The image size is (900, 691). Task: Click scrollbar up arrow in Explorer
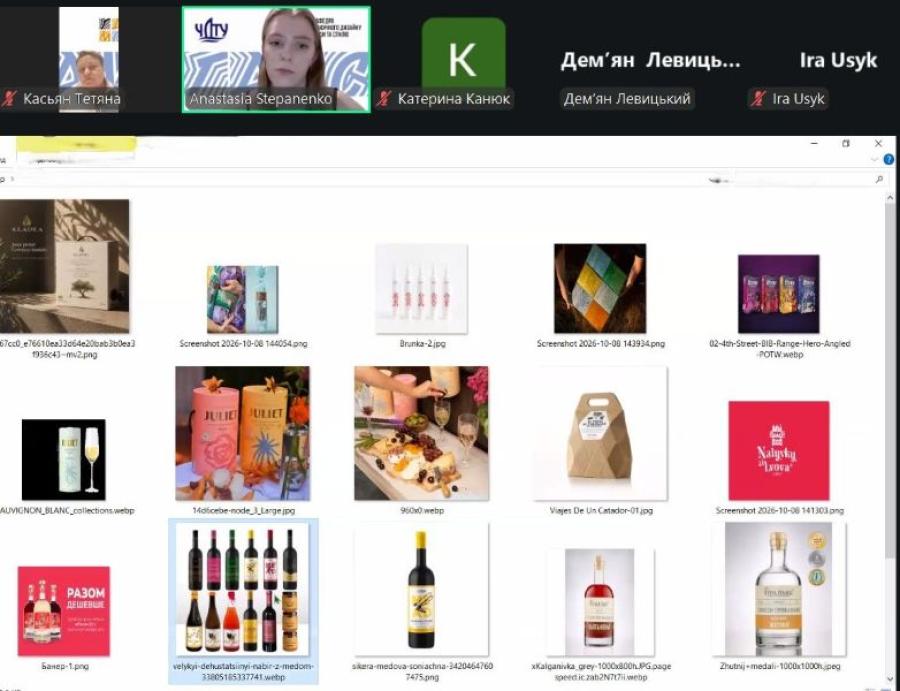click(890, 197)
